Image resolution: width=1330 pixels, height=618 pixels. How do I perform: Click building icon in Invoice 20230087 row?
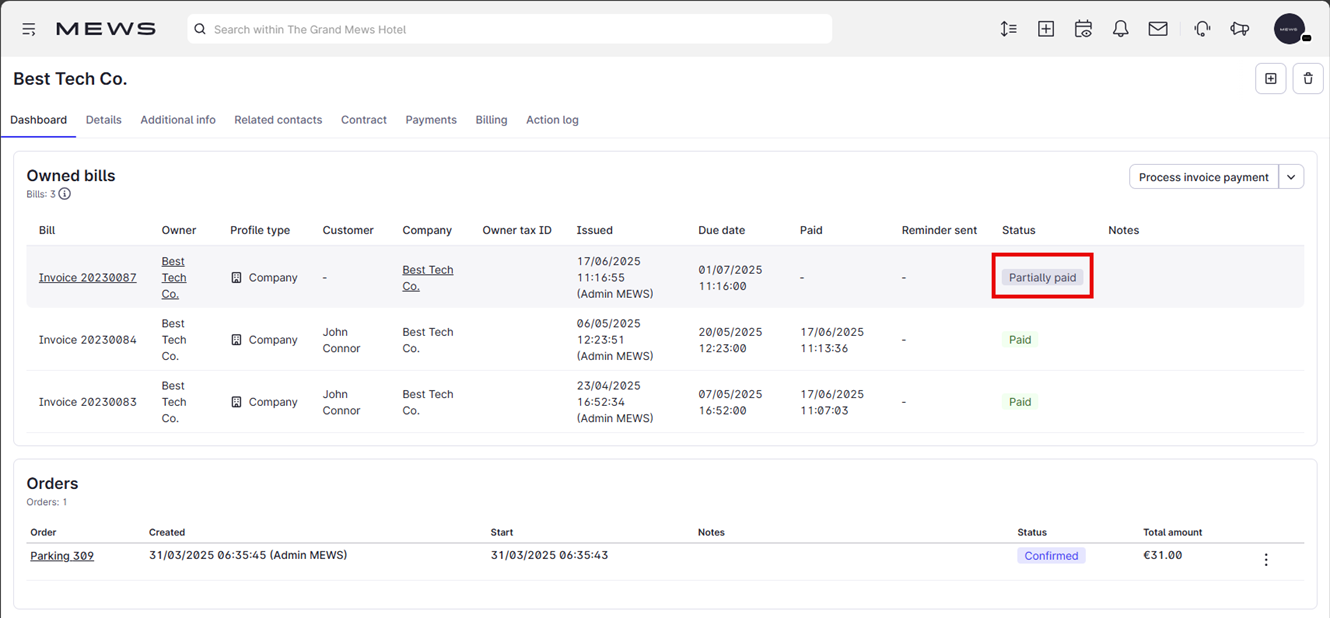[237, 278]
